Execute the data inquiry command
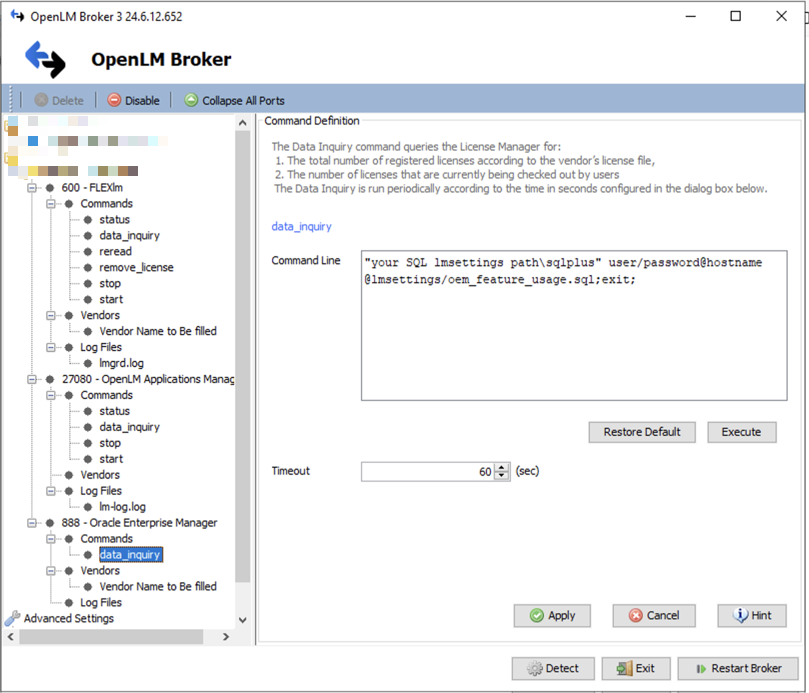The image size is (809, 693). pos(741,432)
